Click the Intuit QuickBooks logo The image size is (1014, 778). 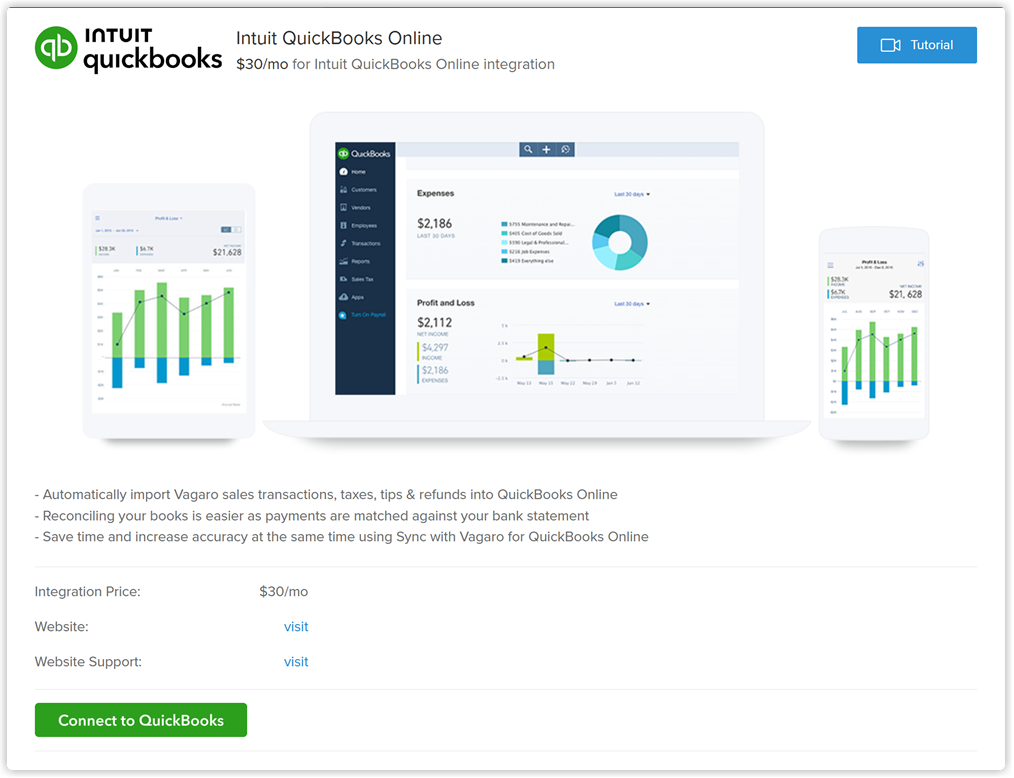tap(128, 49)
